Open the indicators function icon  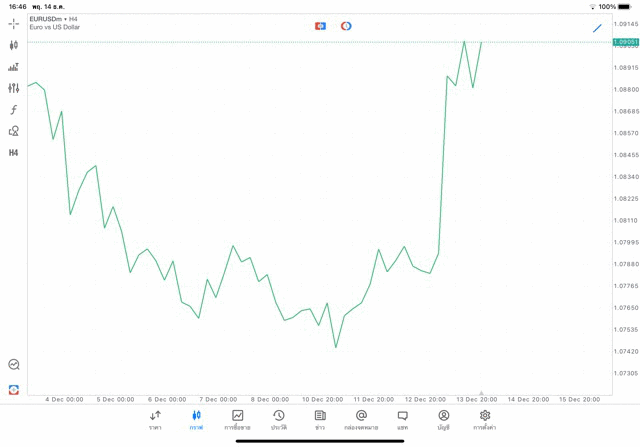point(14,110)
